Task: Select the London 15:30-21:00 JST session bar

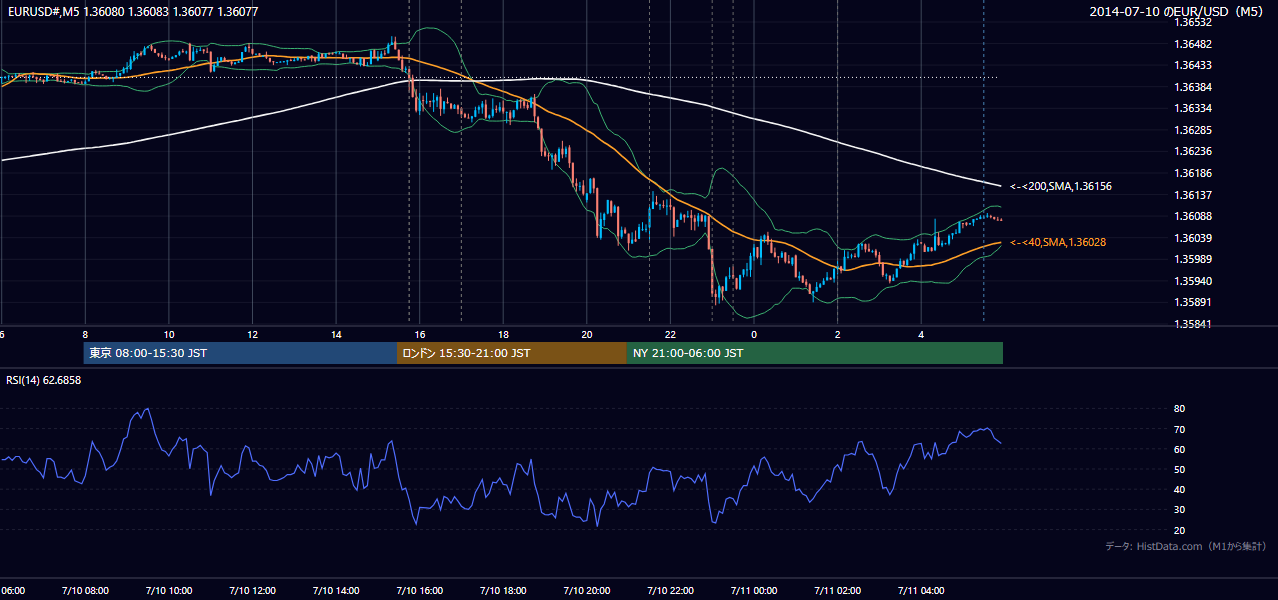Action: pos(512,353)
